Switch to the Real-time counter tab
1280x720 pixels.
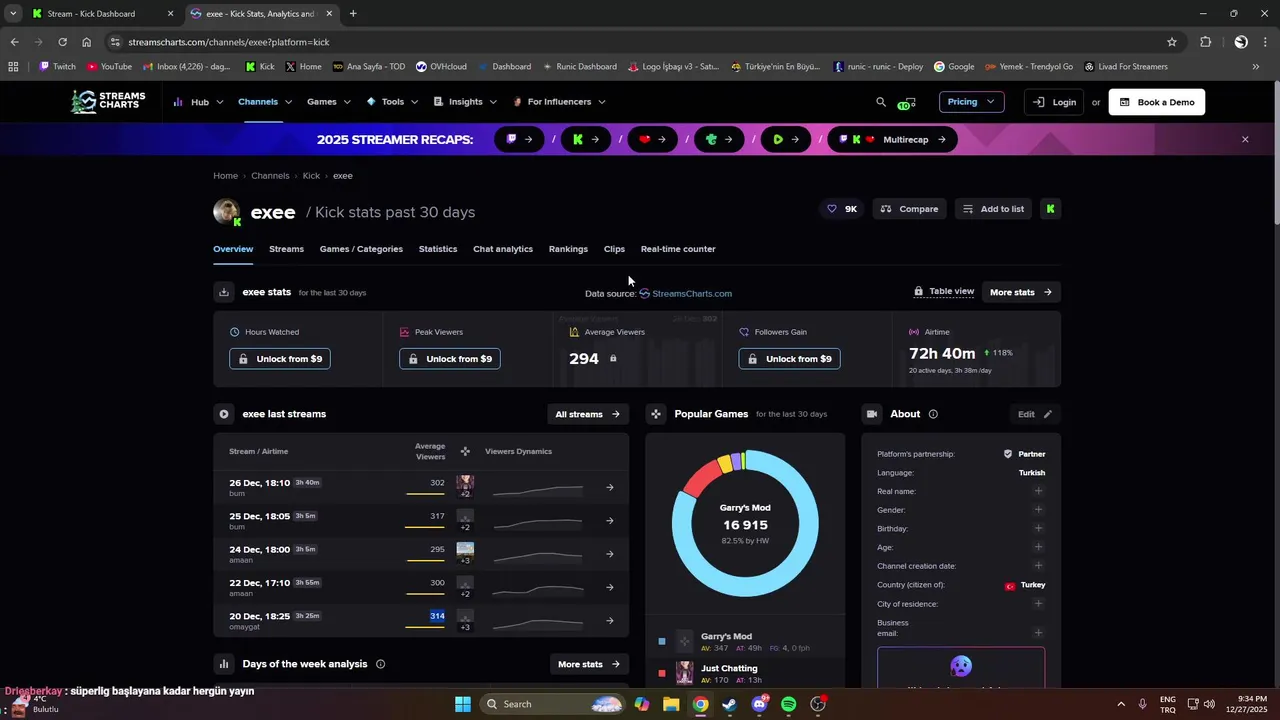tap(678, 249)
